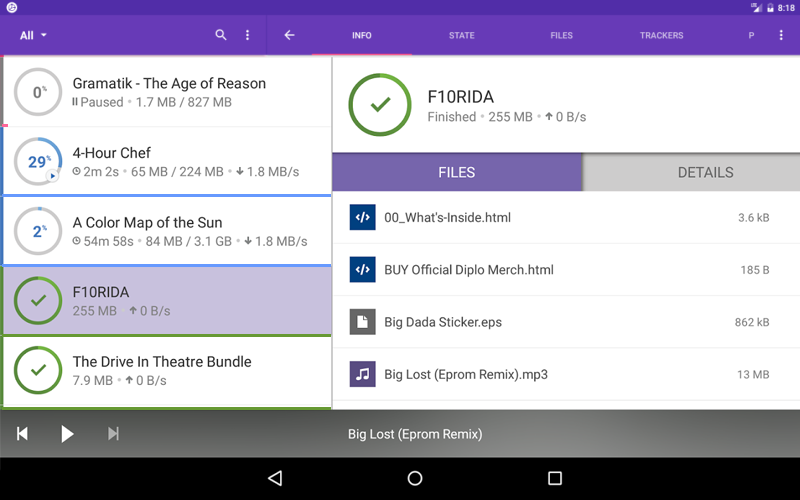Select Gramatik - The Age of Reason torrent
This screenshot has width=800, height=500.
(167, 91)
